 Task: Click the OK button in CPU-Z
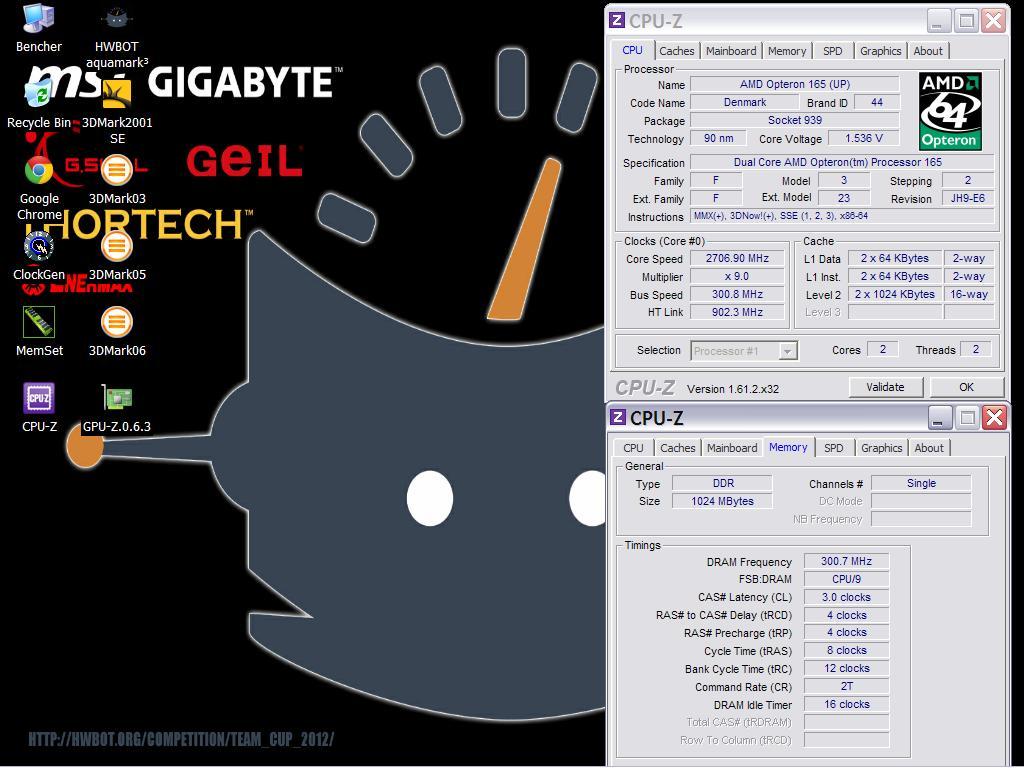(967, 387)
